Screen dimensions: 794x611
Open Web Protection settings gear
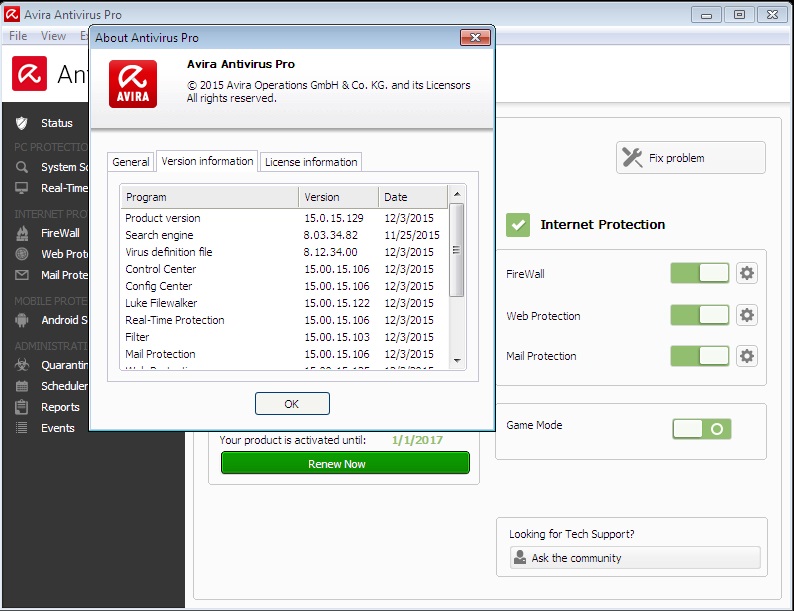click(x=746, y=315)
